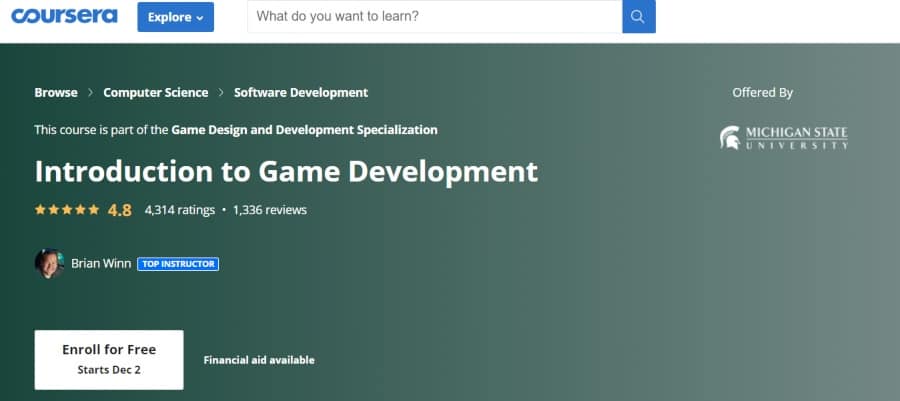
Task: Open Brian Winn's profile photo
Action: (x=49, y=264)
